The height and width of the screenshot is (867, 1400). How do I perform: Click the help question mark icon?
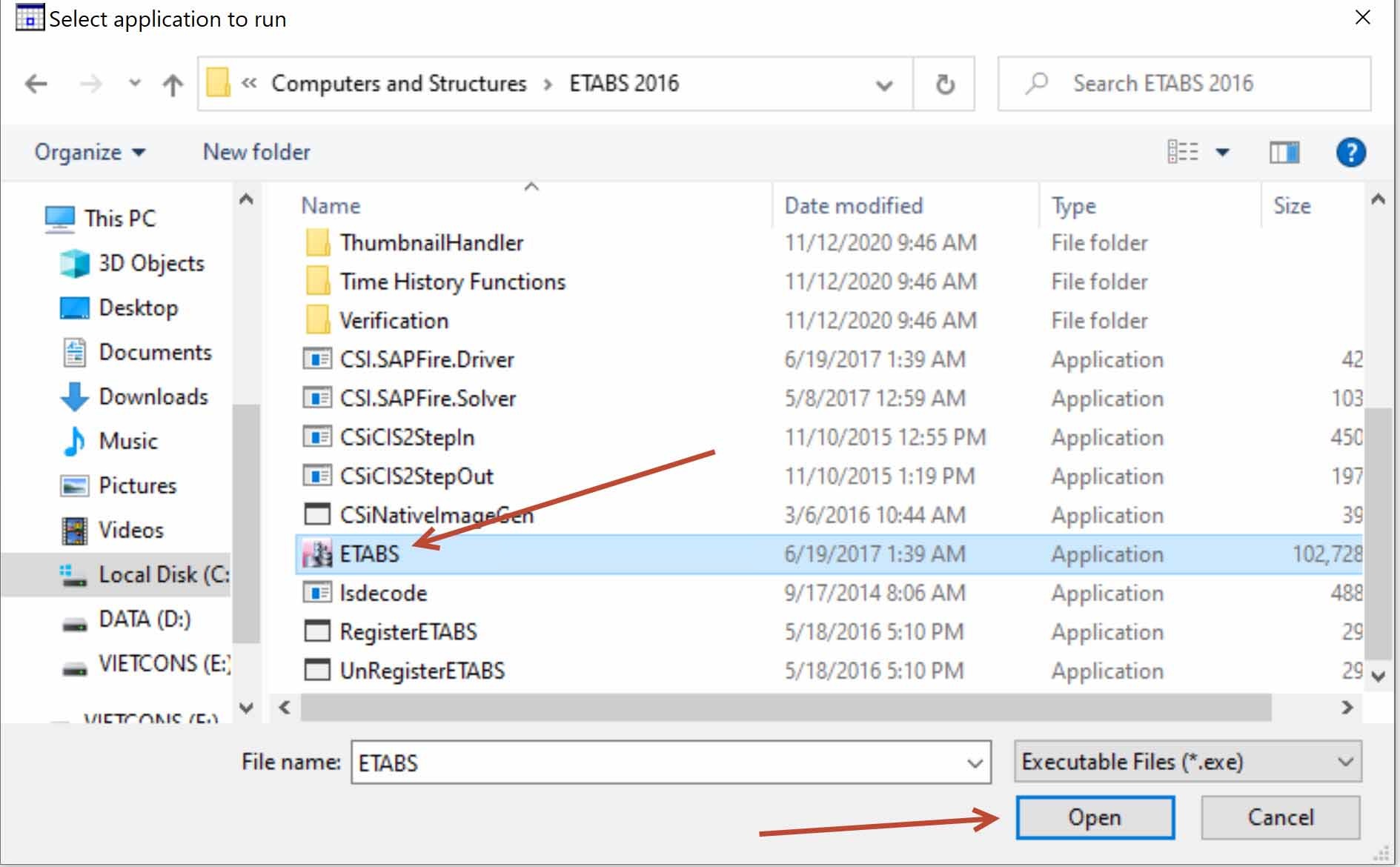(1351, 152)
